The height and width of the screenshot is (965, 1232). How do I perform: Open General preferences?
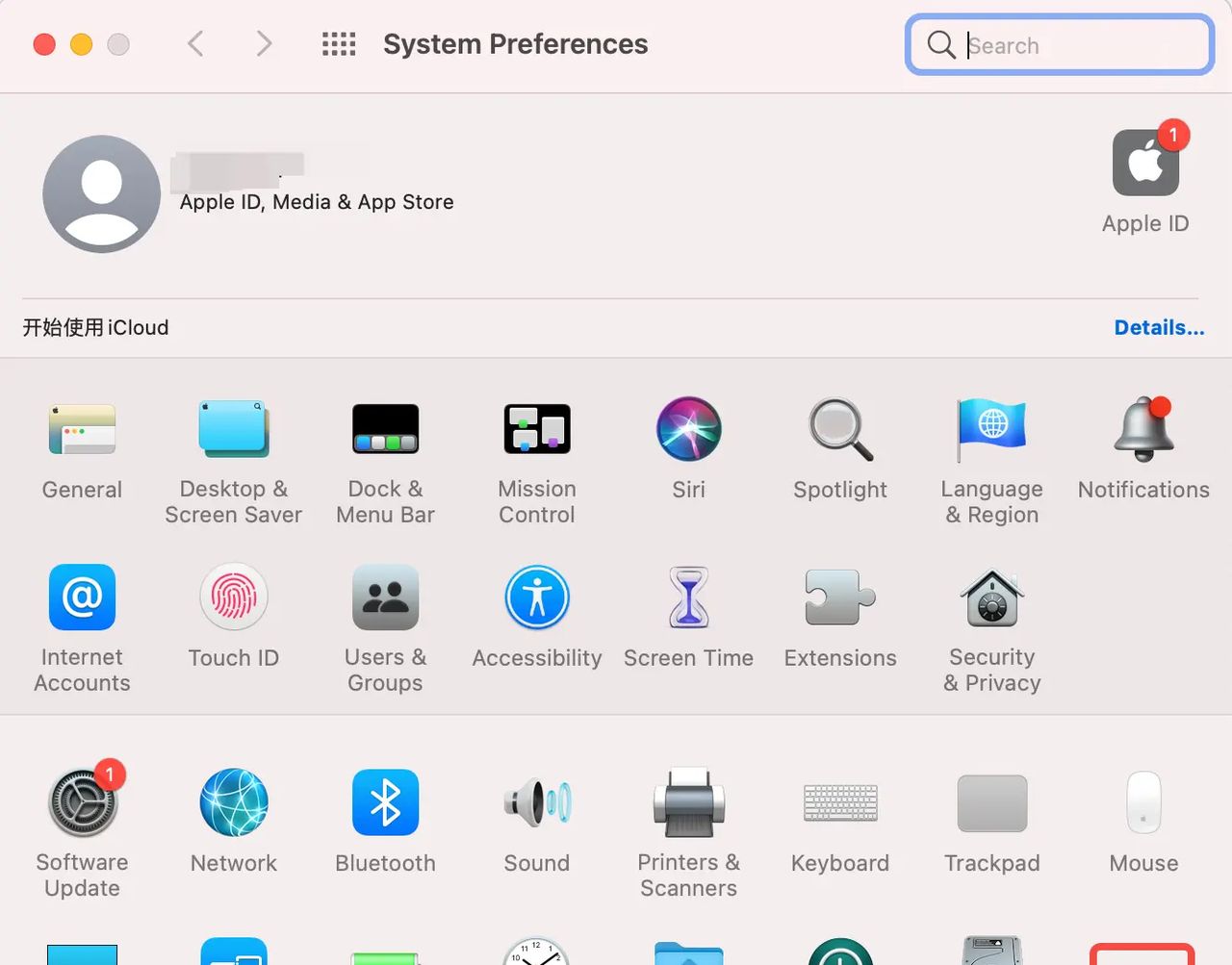(82, 429)
